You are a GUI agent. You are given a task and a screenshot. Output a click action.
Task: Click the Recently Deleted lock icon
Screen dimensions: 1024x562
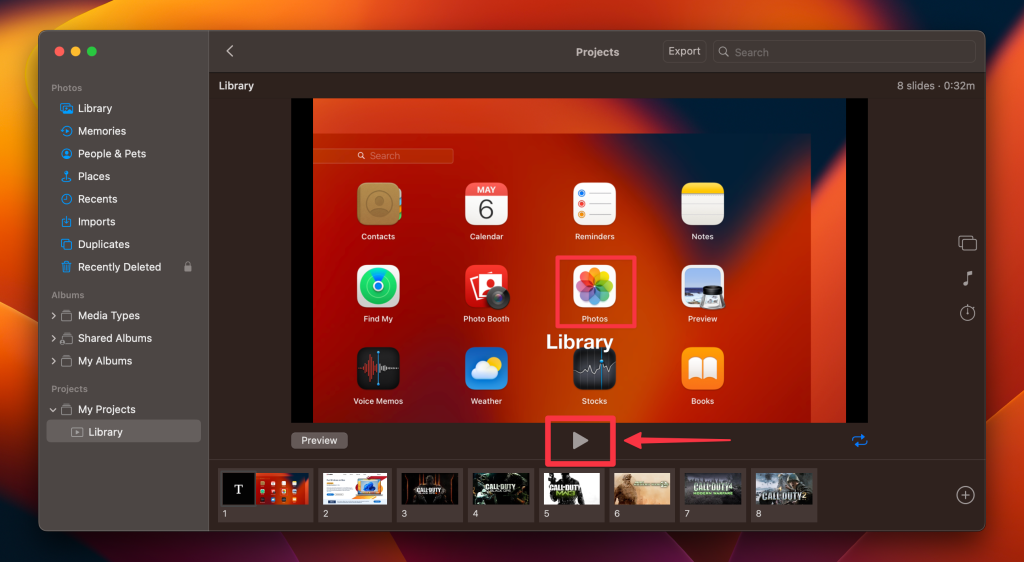[x=188, y=266]
